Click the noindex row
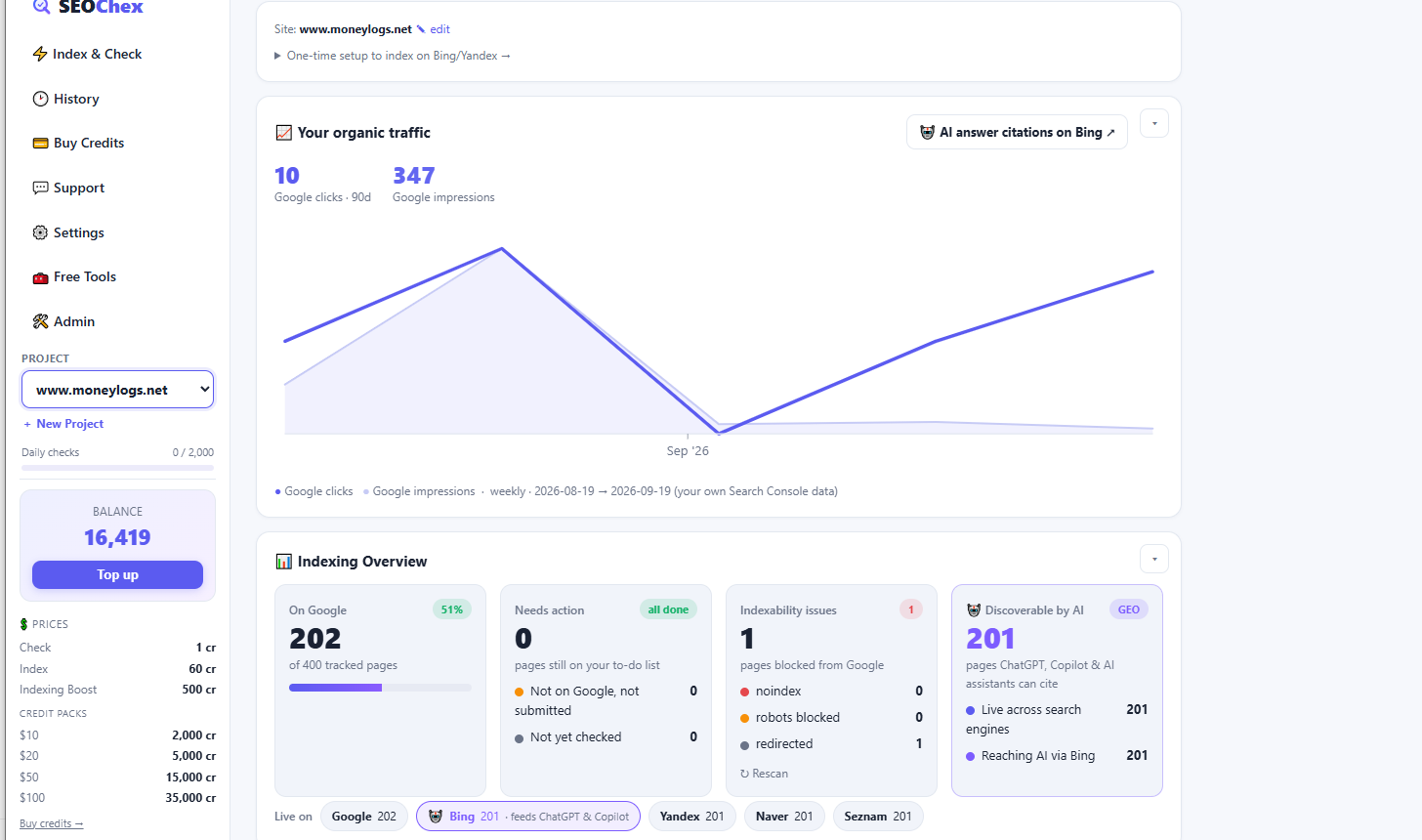Viewport: 1422px width, 840px height. coord(831,691)
